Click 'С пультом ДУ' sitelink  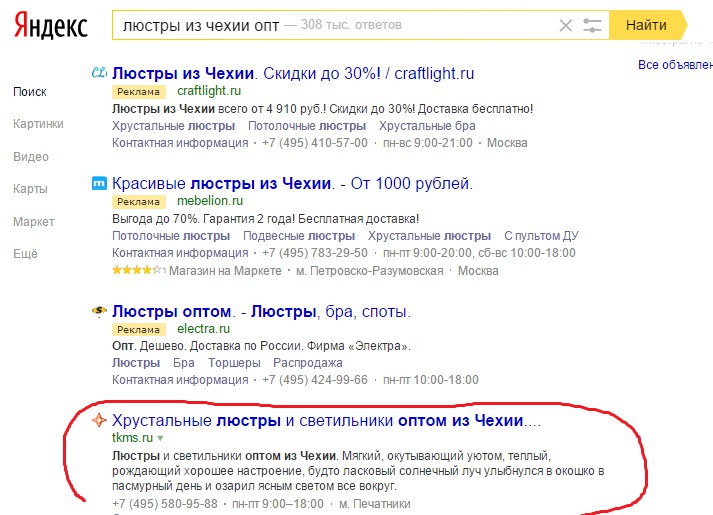pyautogui.click(x=541, y=236)
